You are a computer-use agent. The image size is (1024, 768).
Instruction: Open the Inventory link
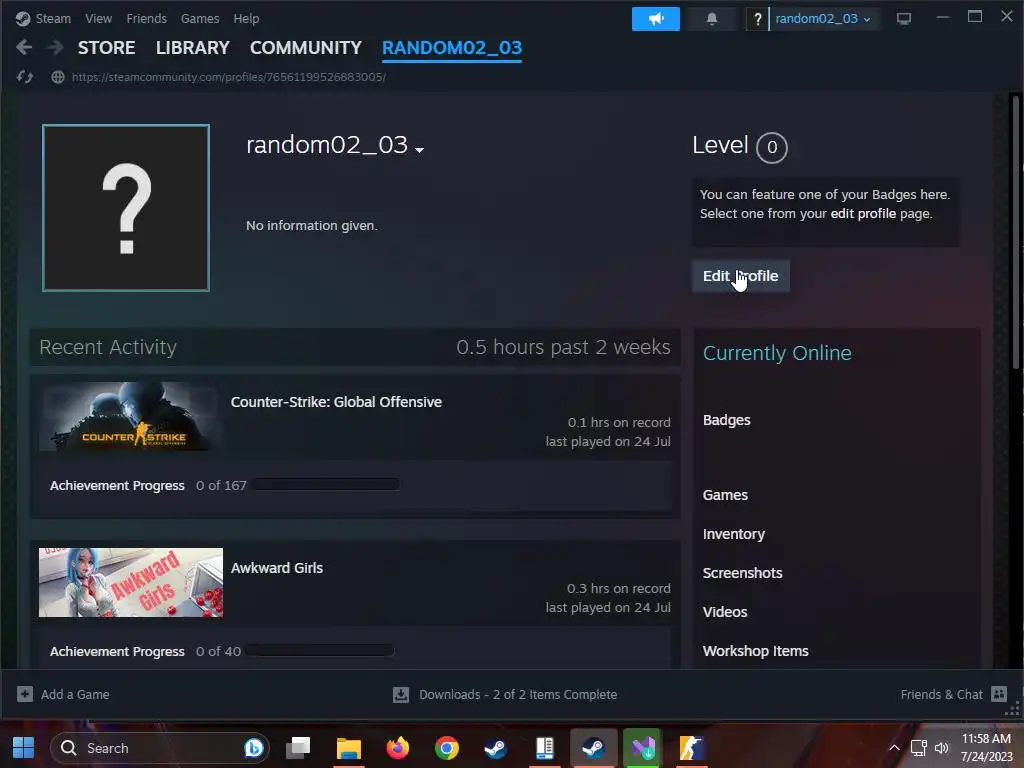(x=733, y=534)
